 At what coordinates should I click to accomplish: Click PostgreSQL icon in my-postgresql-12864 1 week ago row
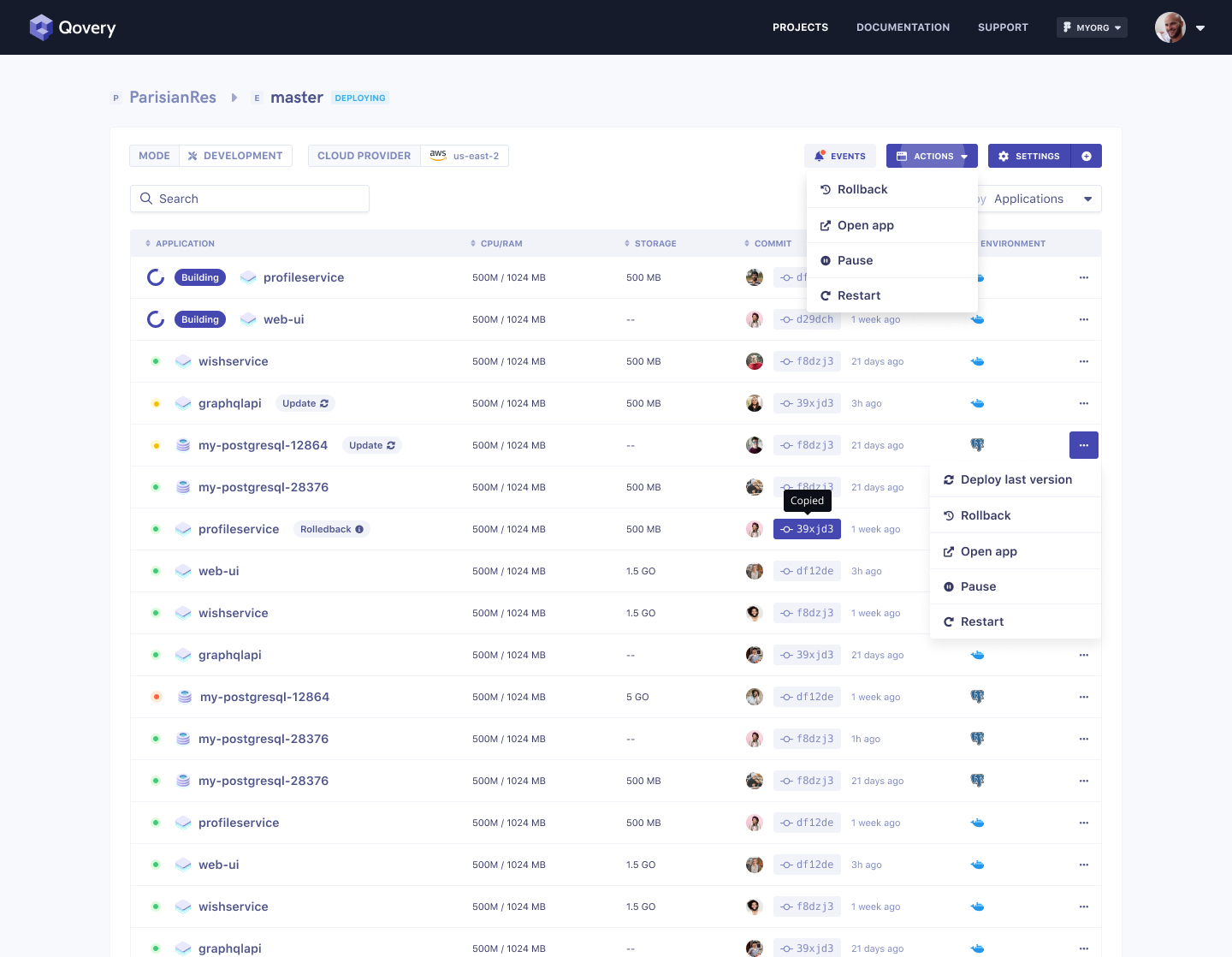click(977, 697)
